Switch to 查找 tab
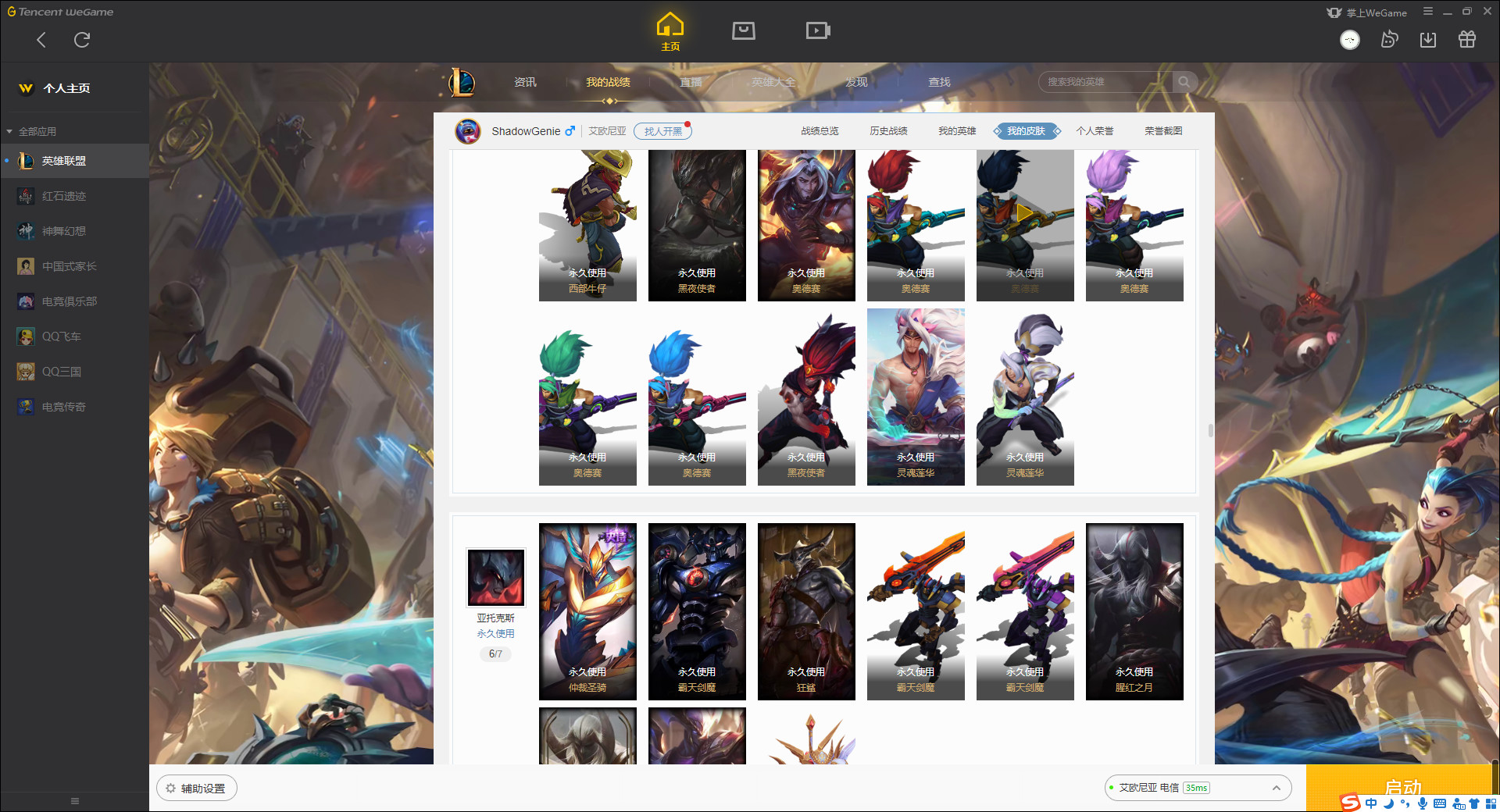This screenshot has height=812, width=1500. tap(939, 82)
